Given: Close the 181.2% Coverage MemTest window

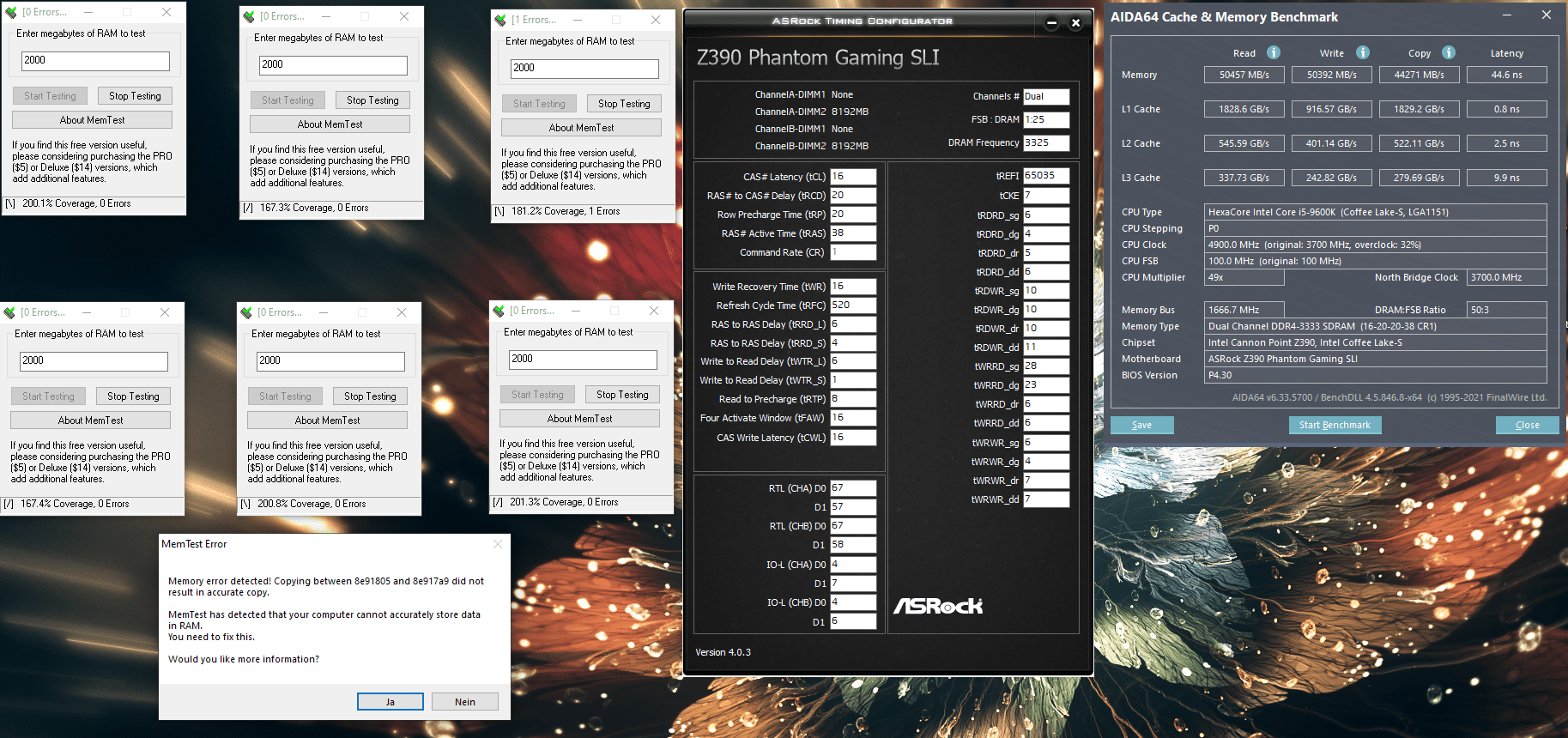Looking at the screenshot, I should click(656, 20).
